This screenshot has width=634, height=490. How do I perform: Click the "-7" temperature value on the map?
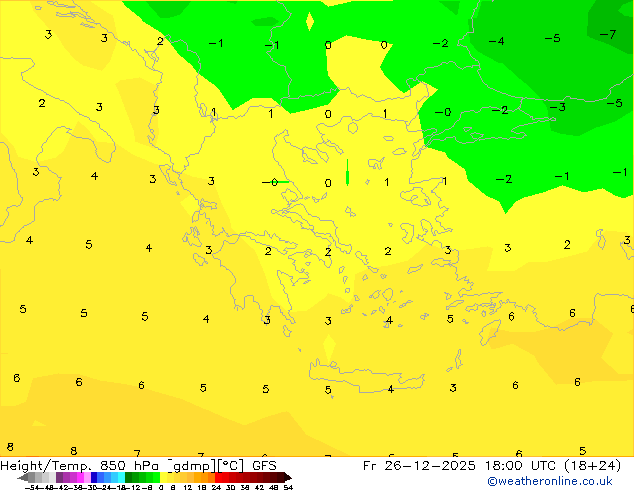click(x=608, y=35)
